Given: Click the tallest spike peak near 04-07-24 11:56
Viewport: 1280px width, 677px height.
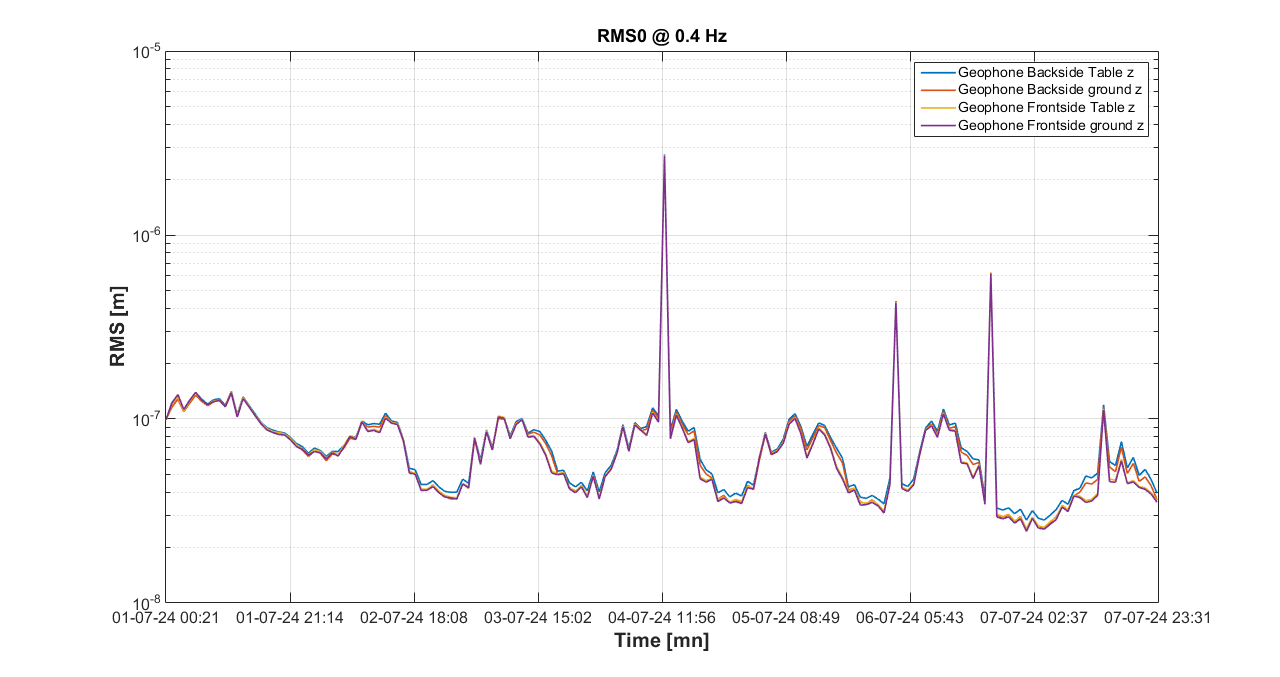Looking at the screenshot, I should click(664, 155).
